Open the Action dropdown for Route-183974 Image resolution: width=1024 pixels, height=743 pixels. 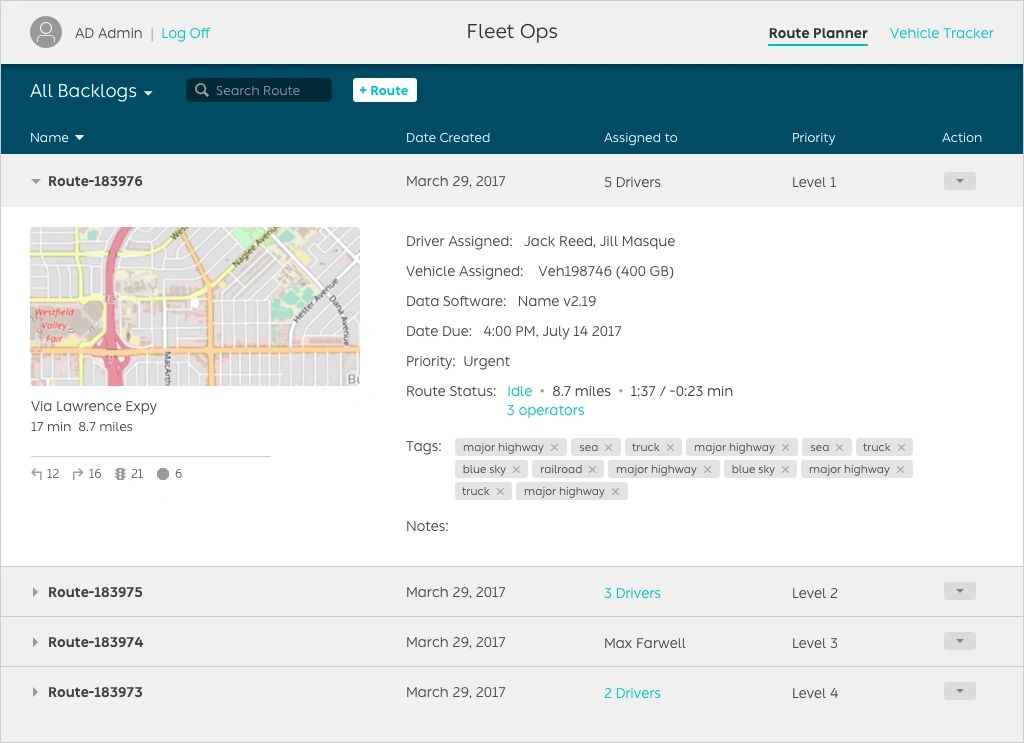(x=959, y=641)
